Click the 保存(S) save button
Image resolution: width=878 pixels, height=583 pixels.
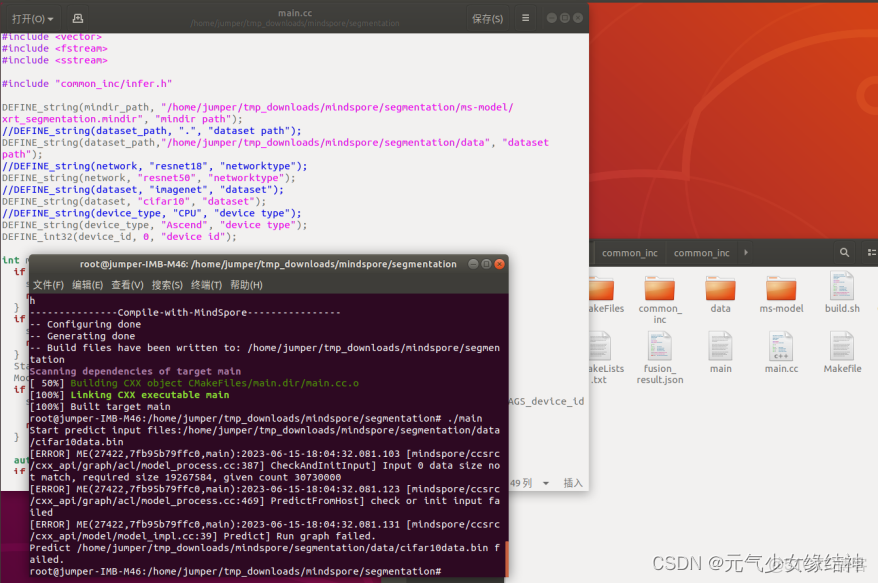(487, 18)
